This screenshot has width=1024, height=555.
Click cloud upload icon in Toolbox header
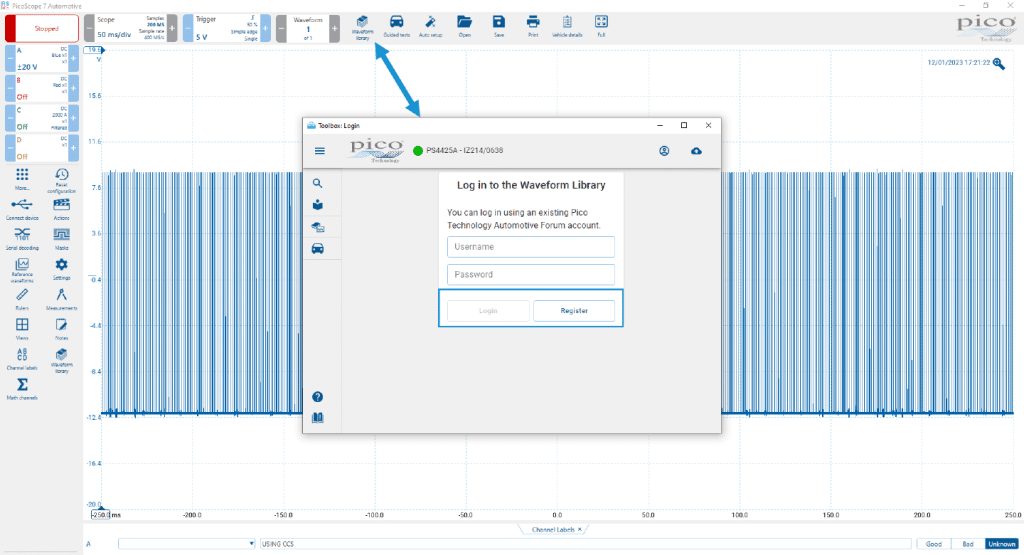(x=696, y=151)
